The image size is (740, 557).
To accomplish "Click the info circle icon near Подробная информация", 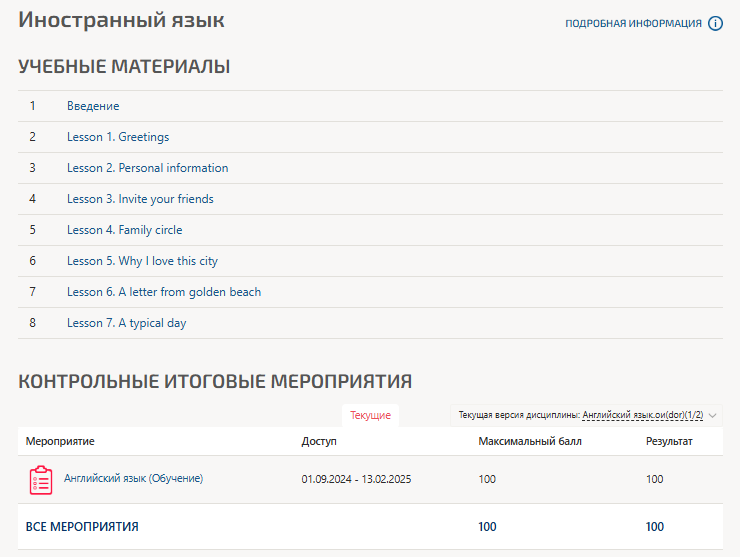I will (715, 24).
